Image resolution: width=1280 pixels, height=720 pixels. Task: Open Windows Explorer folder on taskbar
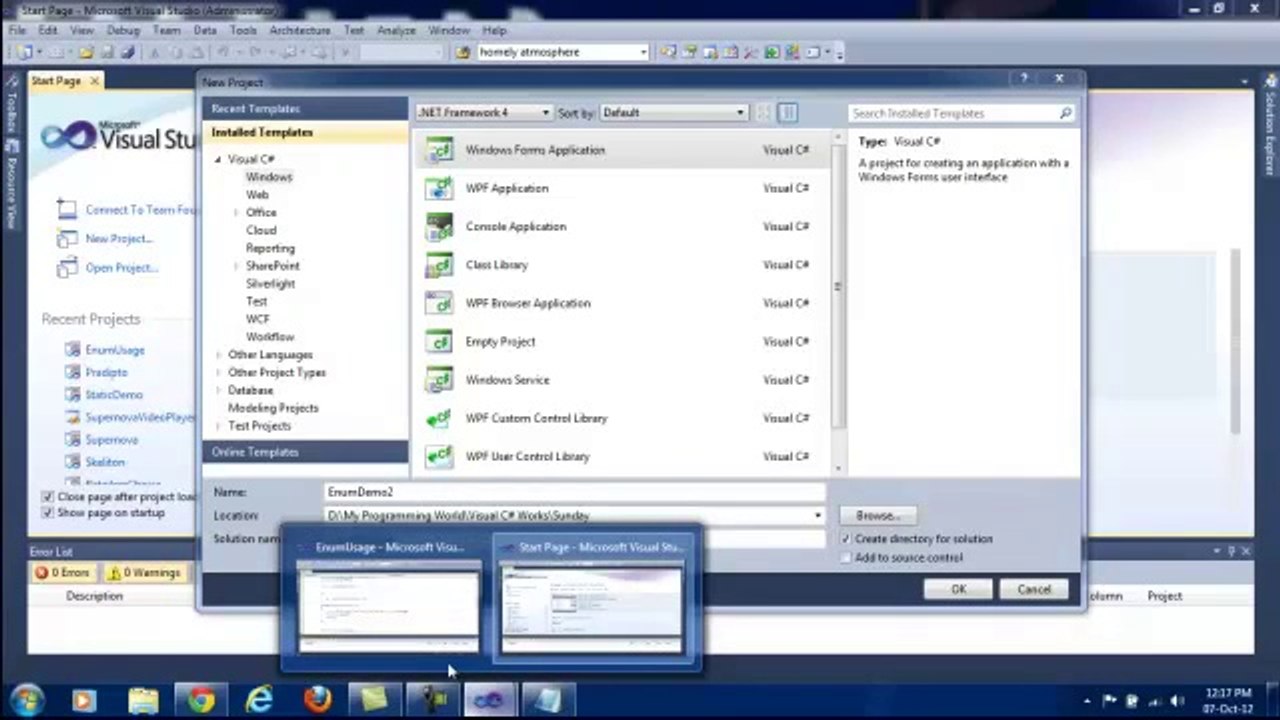click(143, 700)
